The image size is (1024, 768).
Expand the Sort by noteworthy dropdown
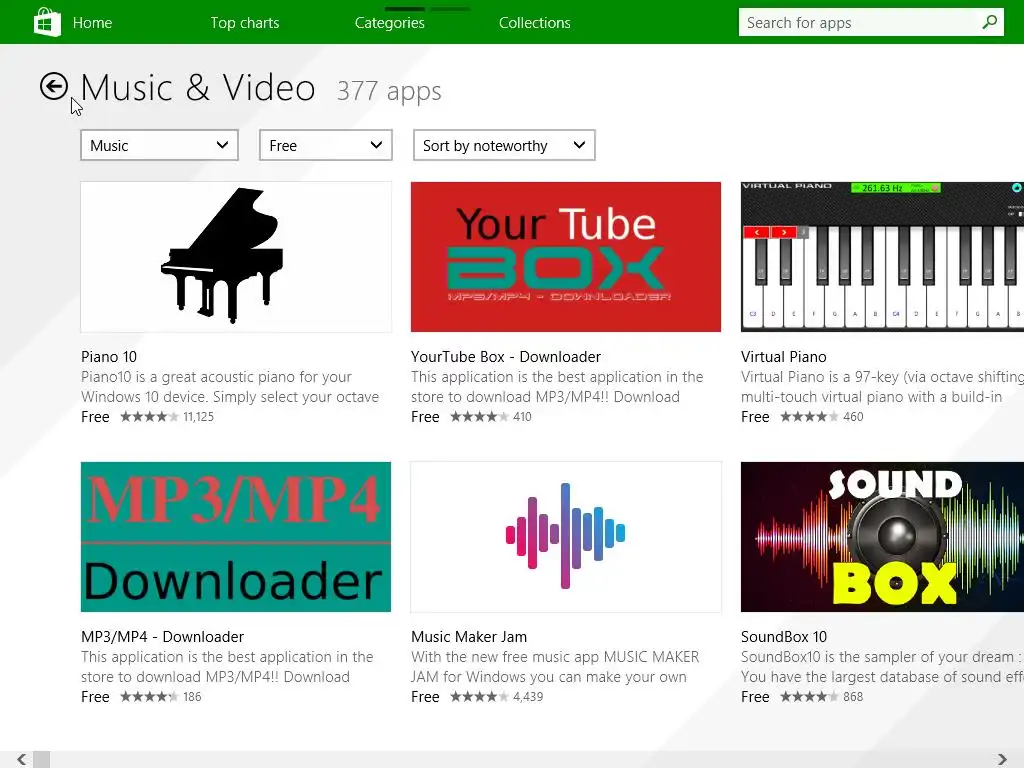click(x=504, y=145)
